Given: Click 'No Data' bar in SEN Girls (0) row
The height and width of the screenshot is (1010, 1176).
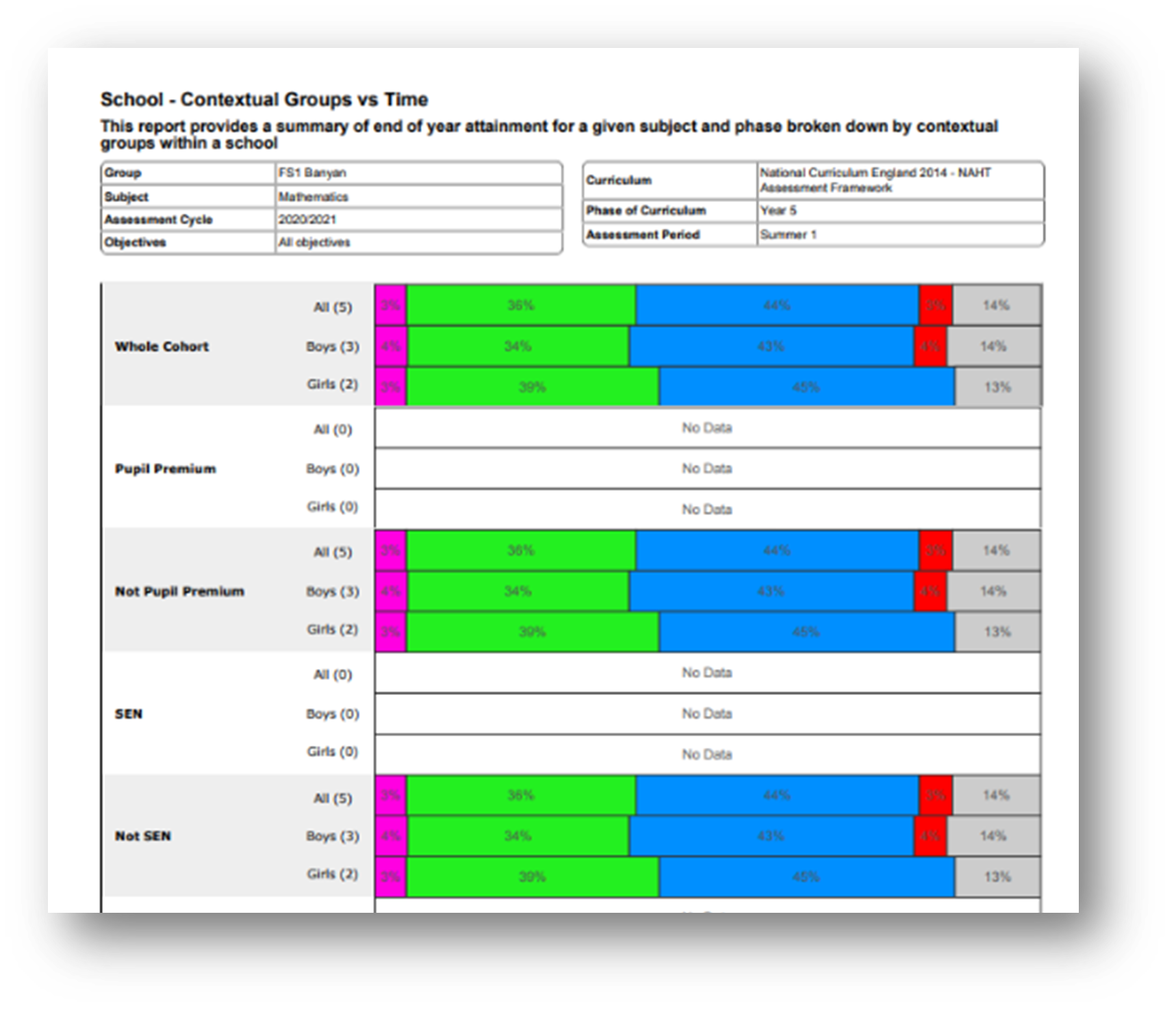Looking at the screenshot, I should click(708, 755).
